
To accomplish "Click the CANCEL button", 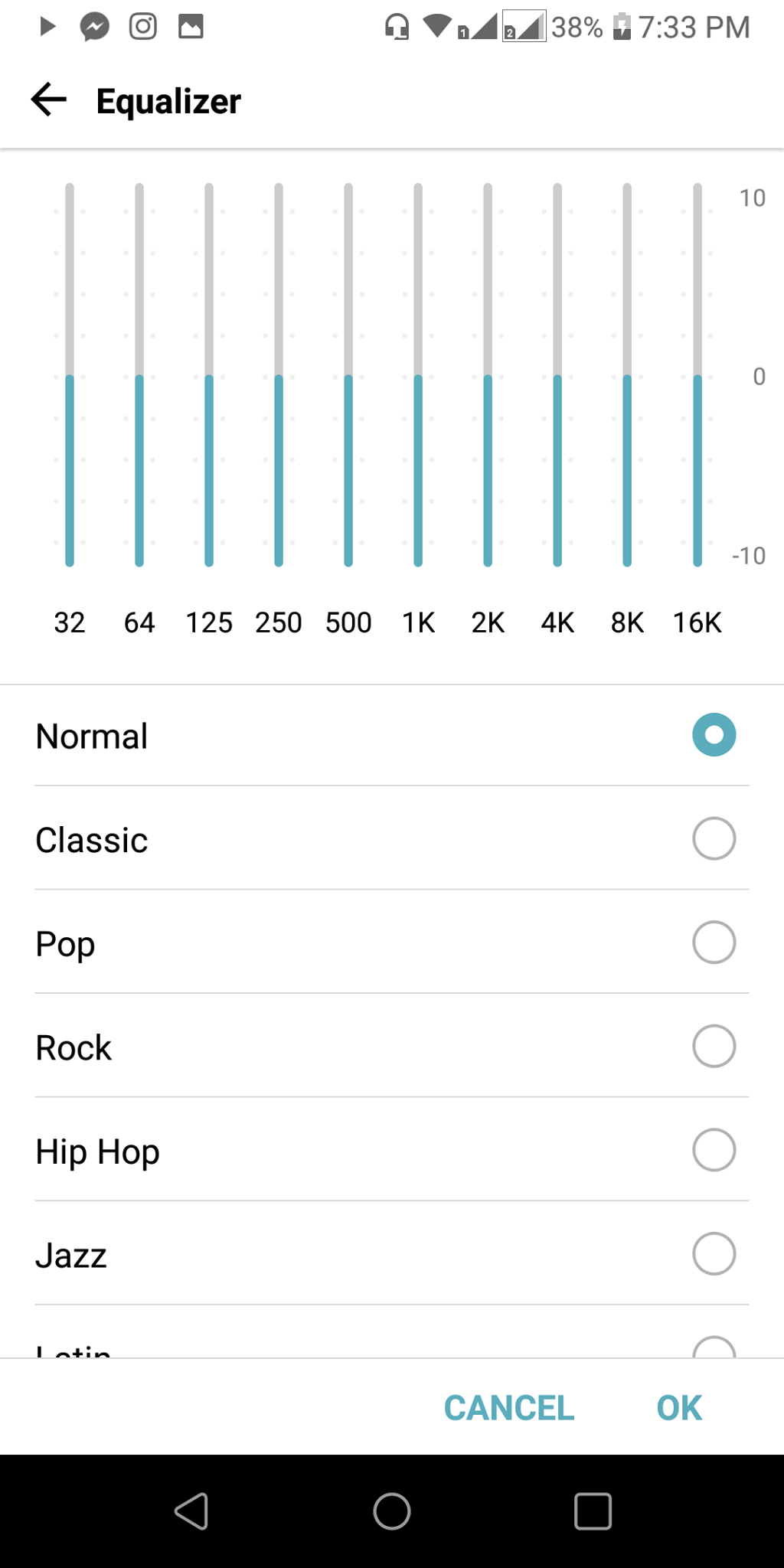I will 509,1408.
